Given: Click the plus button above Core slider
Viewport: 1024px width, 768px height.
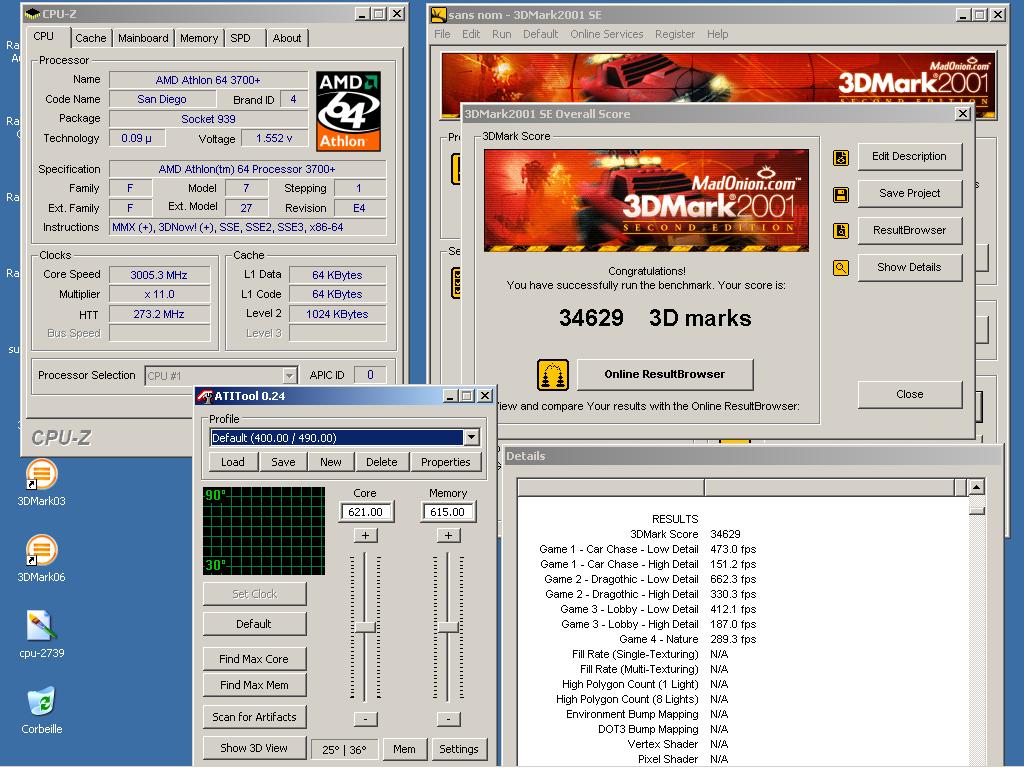Looking at the screenshot, I should pos(365,536).
